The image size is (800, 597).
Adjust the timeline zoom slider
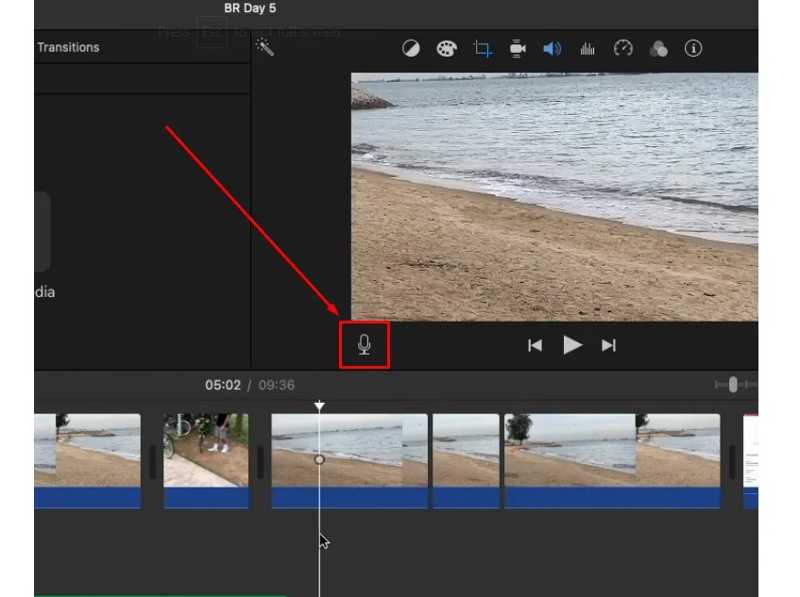point(733,385)
